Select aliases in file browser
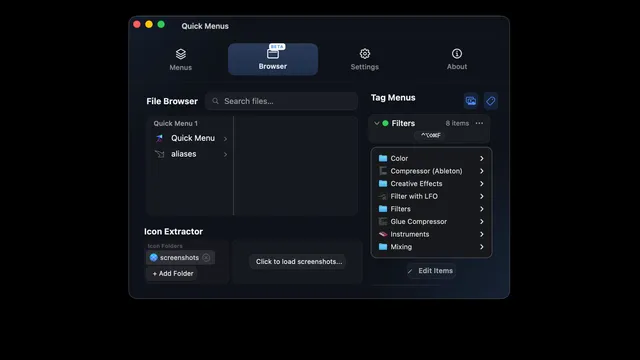The height and width of the screenshot is (360, 640). 191,154
